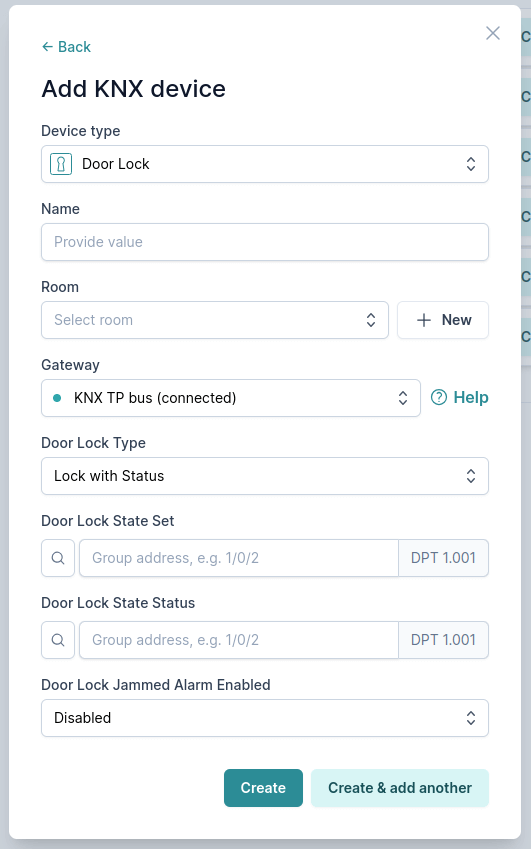Click Door Lock State Status group address field
This screenshot has height=849, width=531.
click(239, 640)
